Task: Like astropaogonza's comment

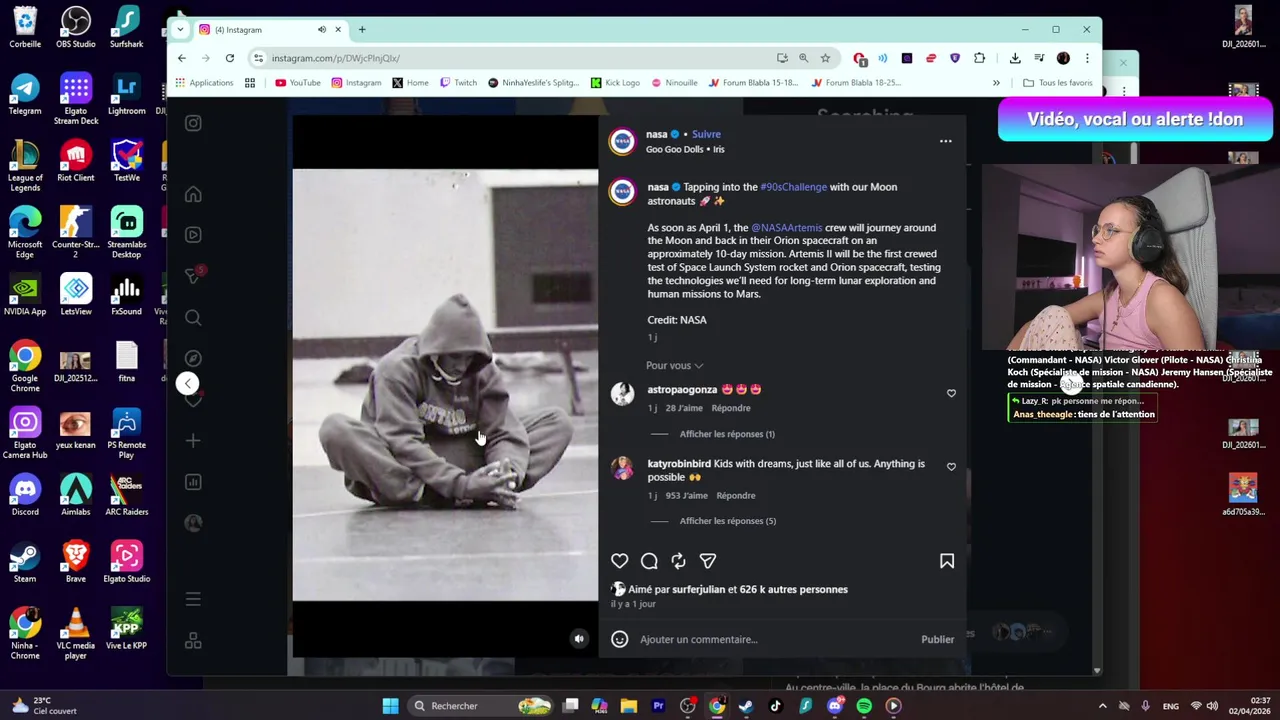Action: tap(951, 393)
